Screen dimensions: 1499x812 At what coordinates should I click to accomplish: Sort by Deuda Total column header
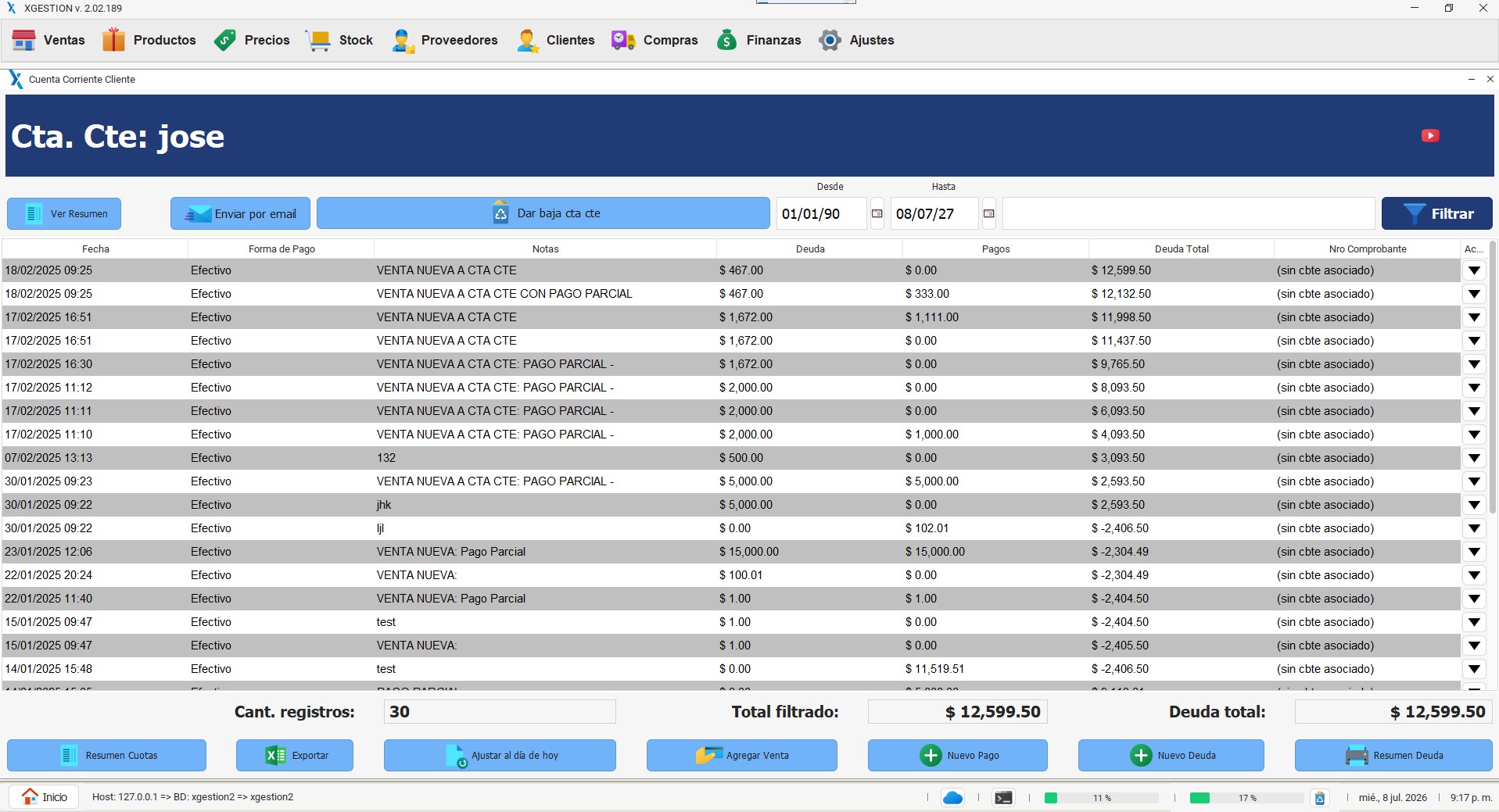point(1182,249)
